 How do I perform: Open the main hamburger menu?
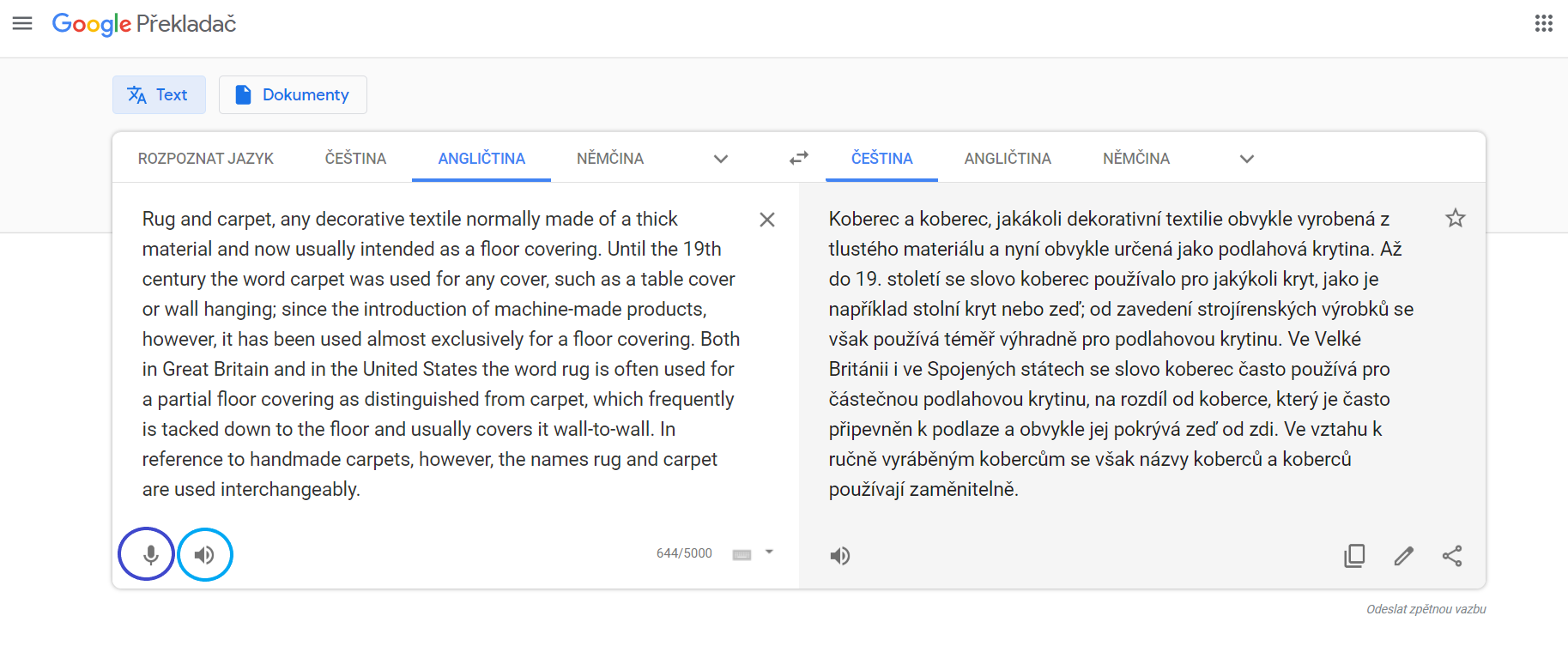coord(22,23)
